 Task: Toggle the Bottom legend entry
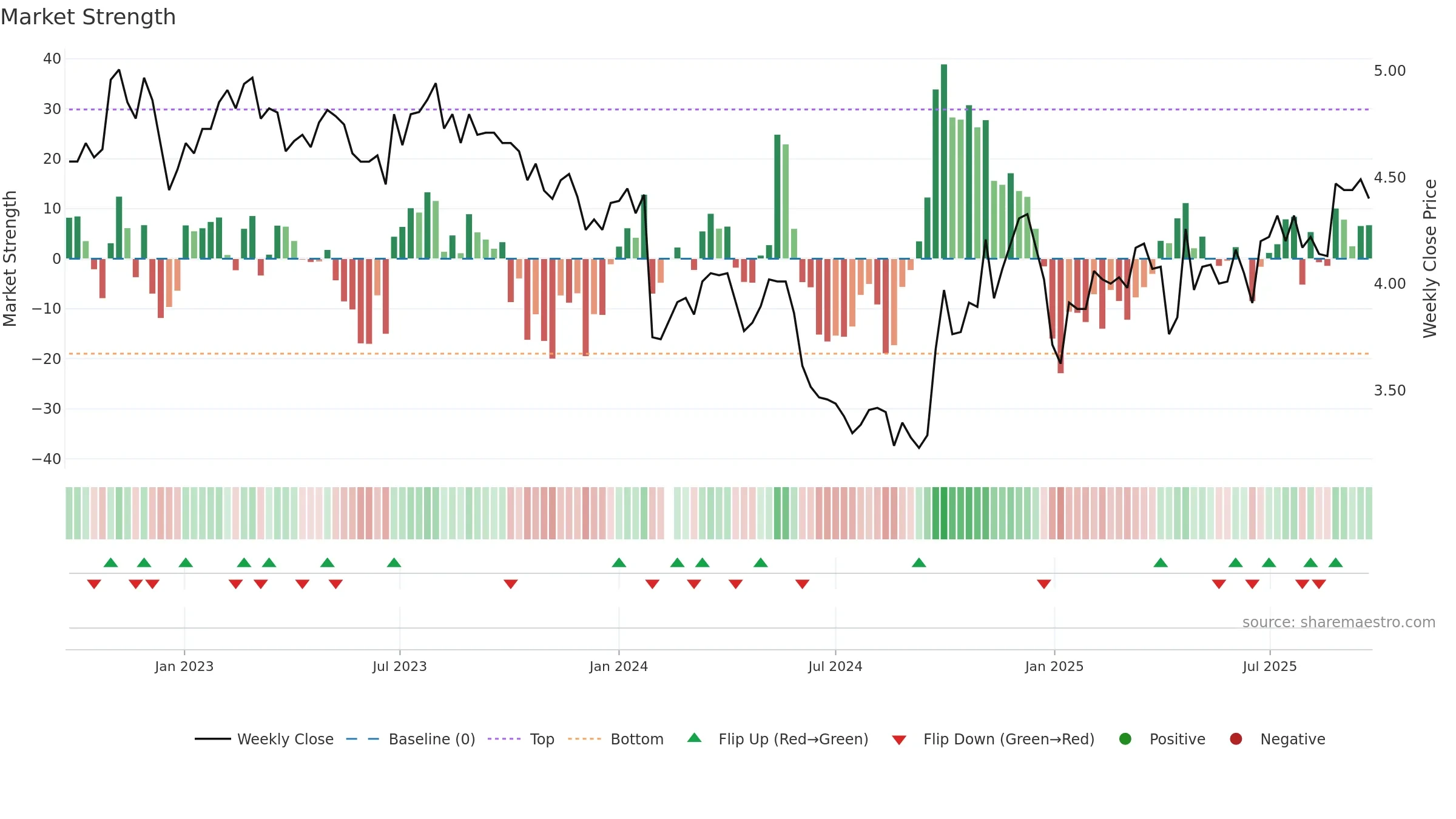pyautogui.click(x=616, y=739)
